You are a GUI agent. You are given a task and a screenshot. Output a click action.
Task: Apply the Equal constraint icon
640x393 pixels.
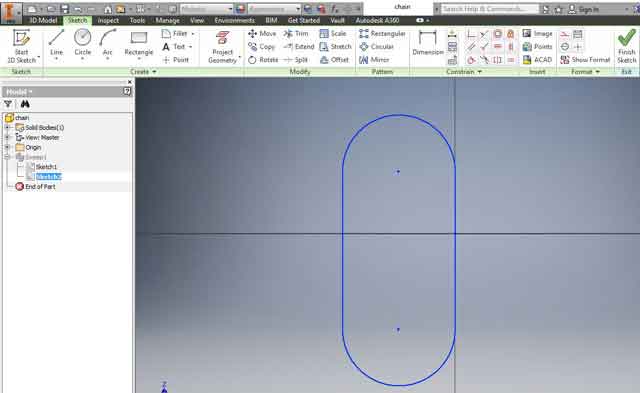(x=511, y=60)
